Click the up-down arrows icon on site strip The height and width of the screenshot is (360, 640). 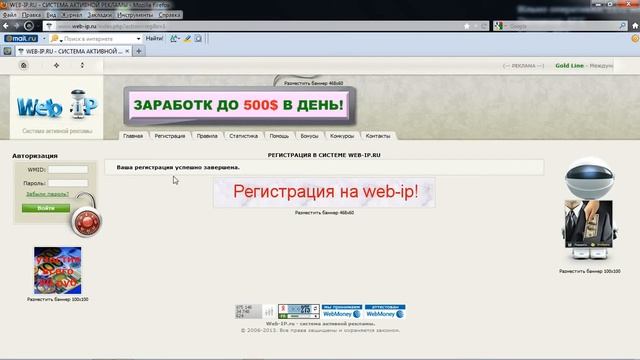[x=82, y=65]
